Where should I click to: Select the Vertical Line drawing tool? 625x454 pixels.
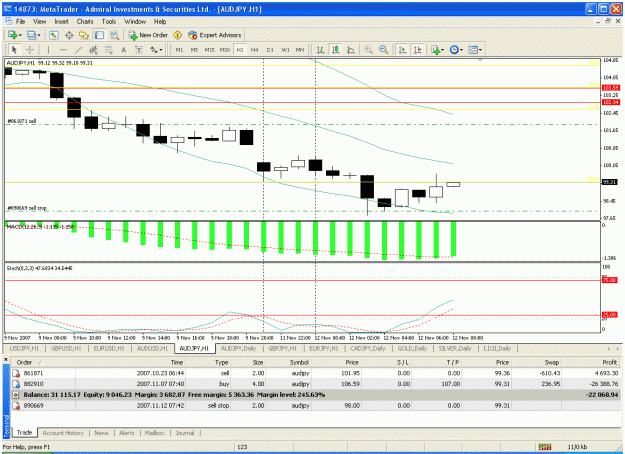(48, 50)
